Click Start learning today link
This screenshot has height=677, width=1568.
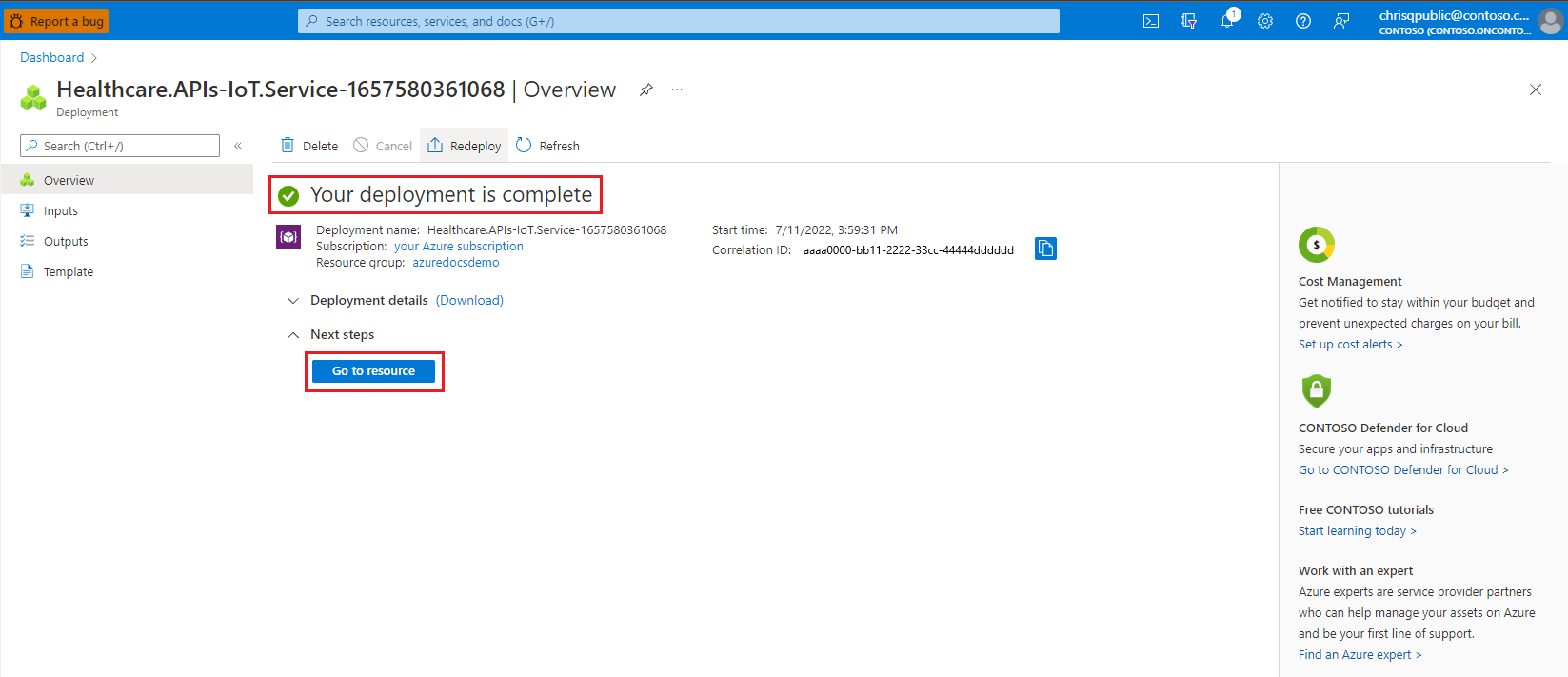[x=1357, y=530]
